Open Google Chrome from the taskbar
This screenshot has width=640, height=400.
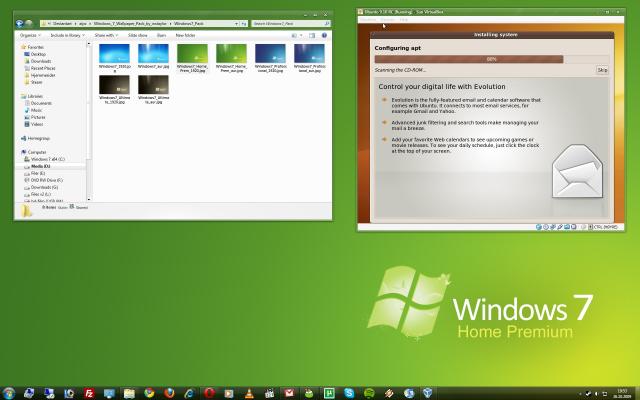point(149,393)
